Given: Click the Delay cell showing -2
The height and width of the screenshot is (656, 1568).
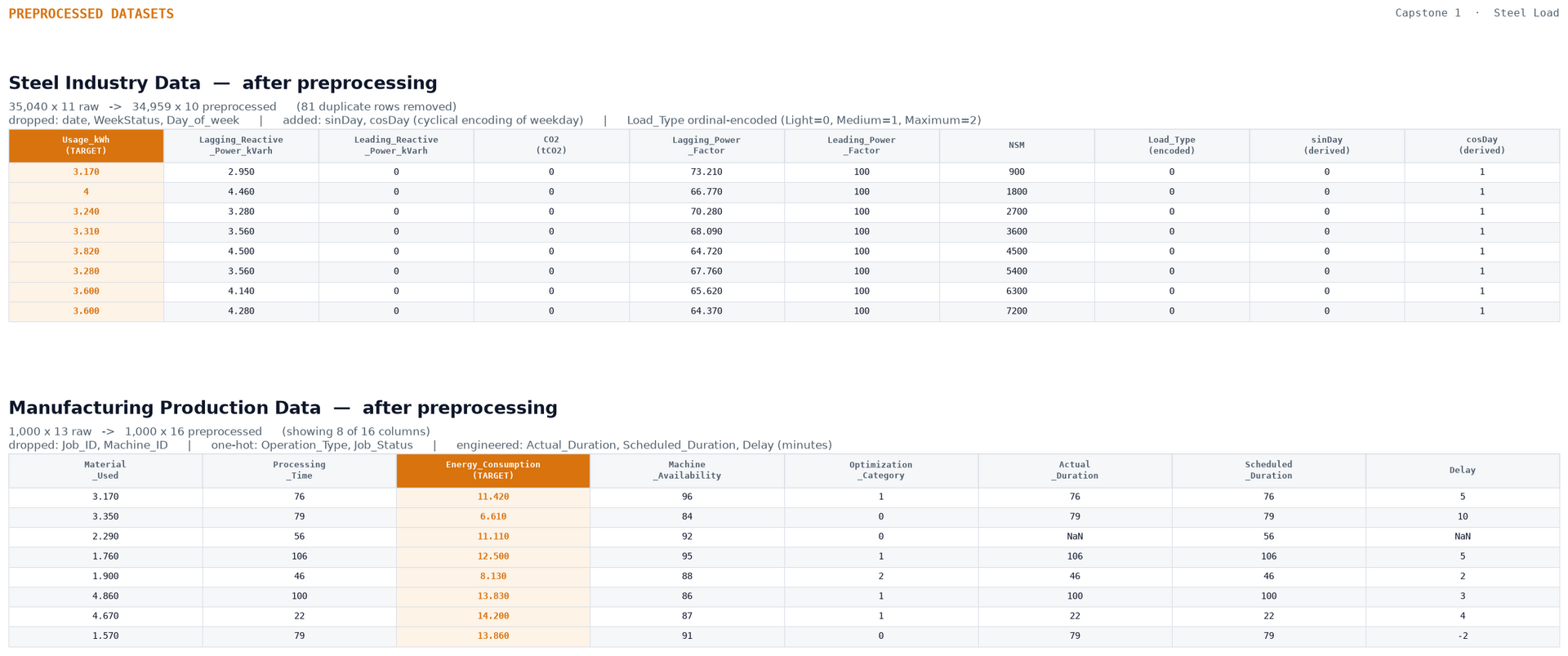Looking at the screenshot, I should click(x=1463, y=636).
